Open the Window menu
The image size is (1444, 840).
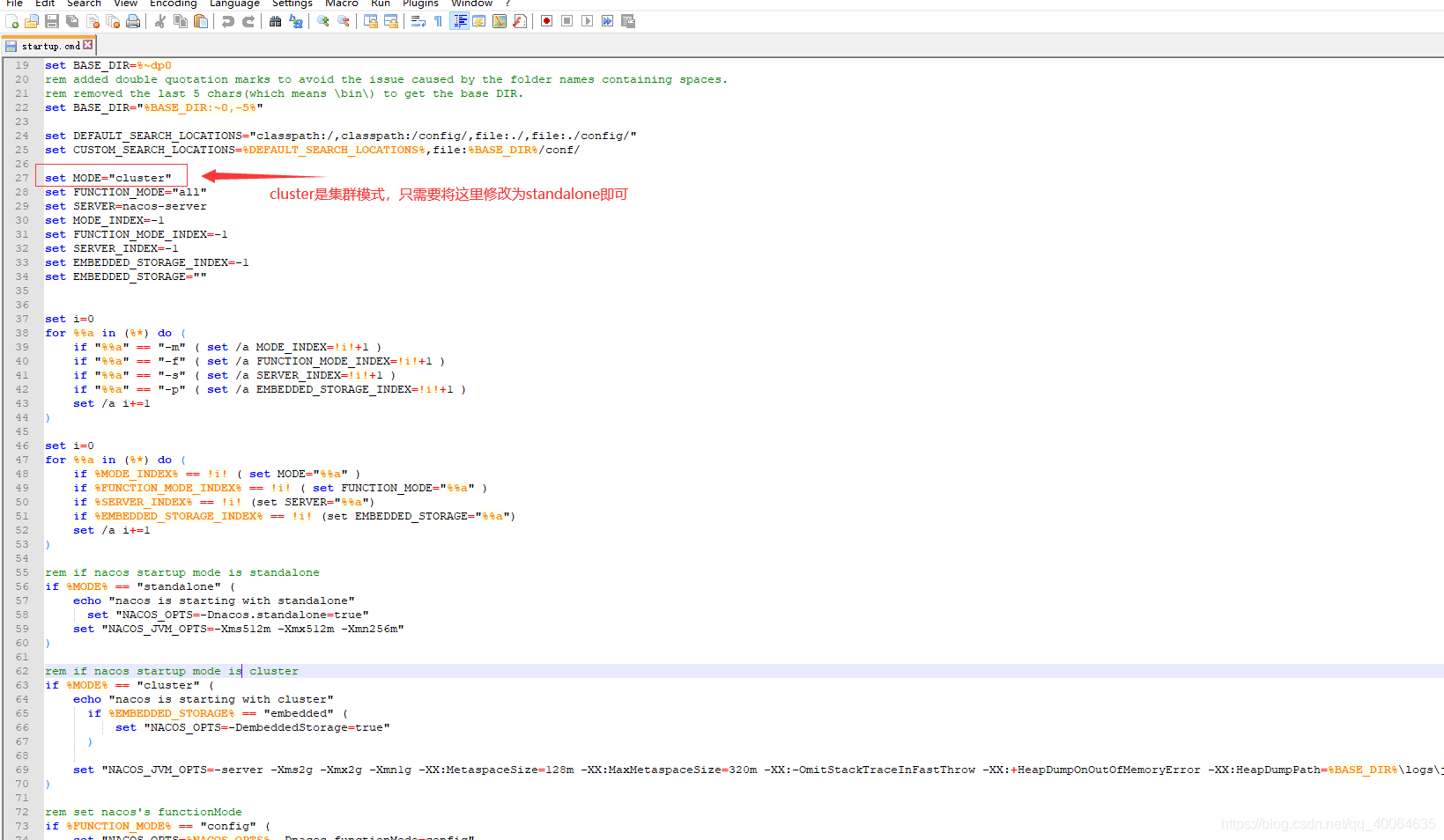[472, 4]
